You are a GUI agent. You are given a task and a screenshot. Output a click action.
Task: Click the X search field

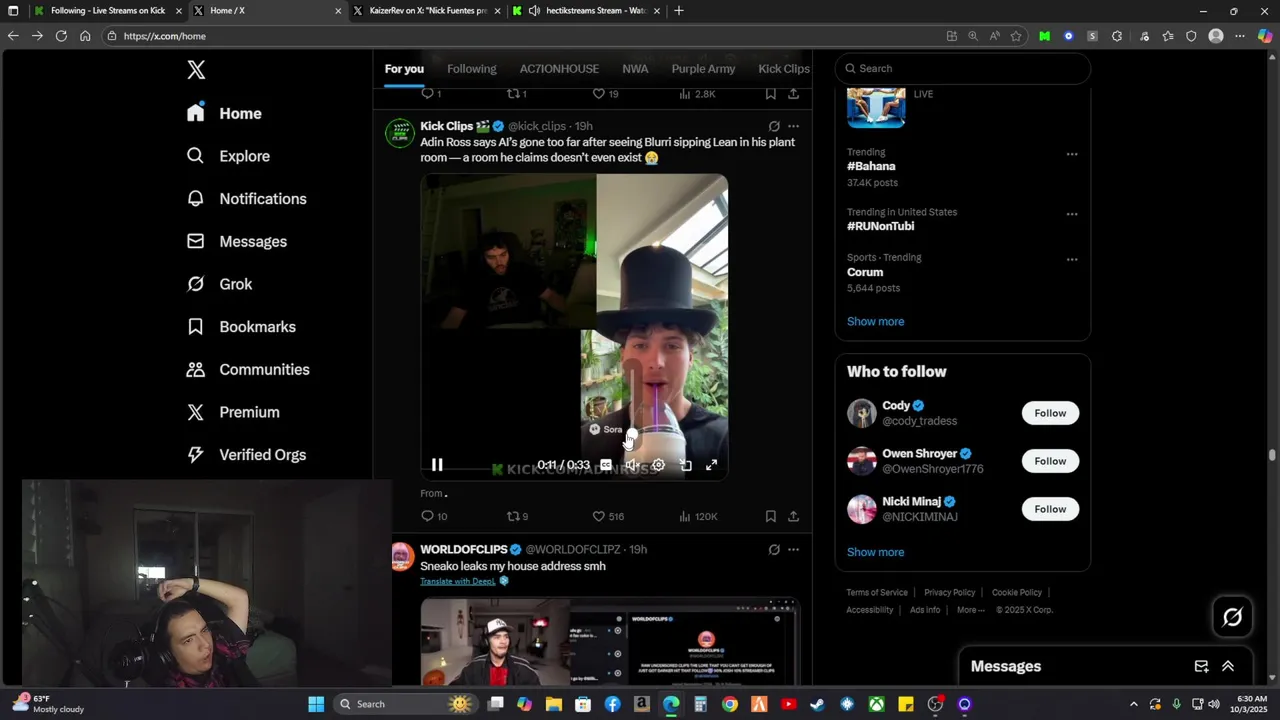coord(962,68)
